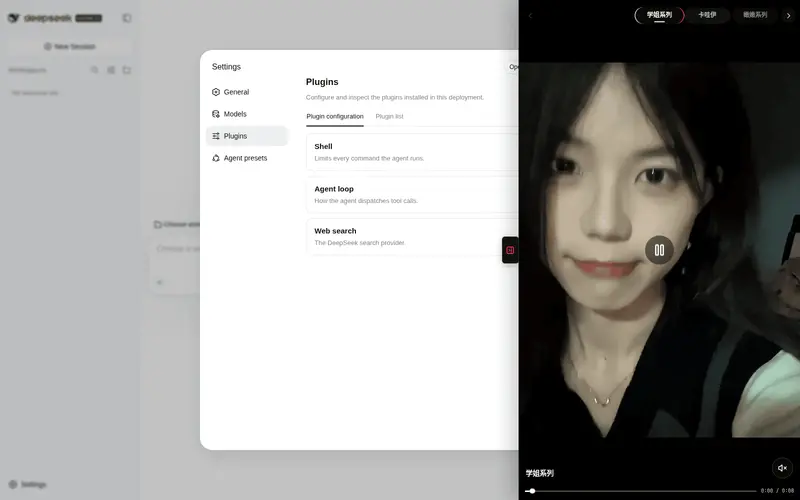800x500 pixels.
Task: Expand the Web search plugin card
Action: pyautogui.click(x=412, y=237)
